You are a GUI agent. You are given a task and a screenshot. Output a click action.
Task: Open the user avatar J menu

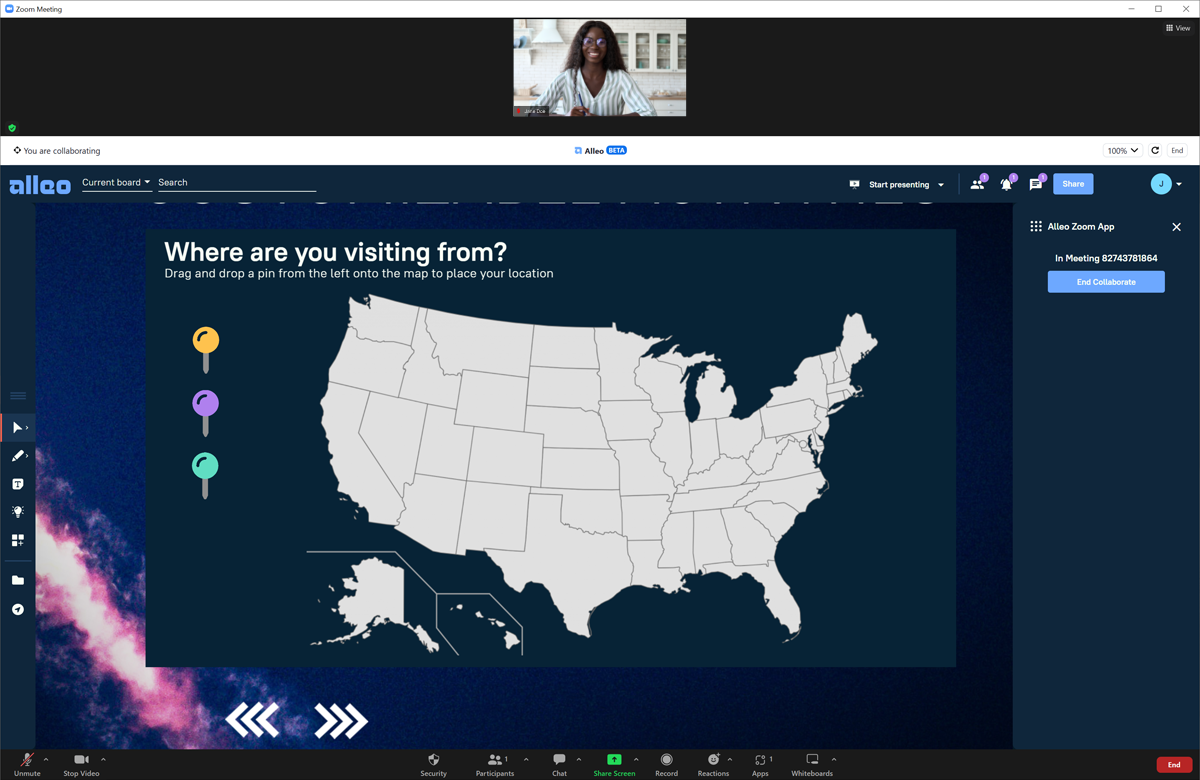coord(1166,184)
